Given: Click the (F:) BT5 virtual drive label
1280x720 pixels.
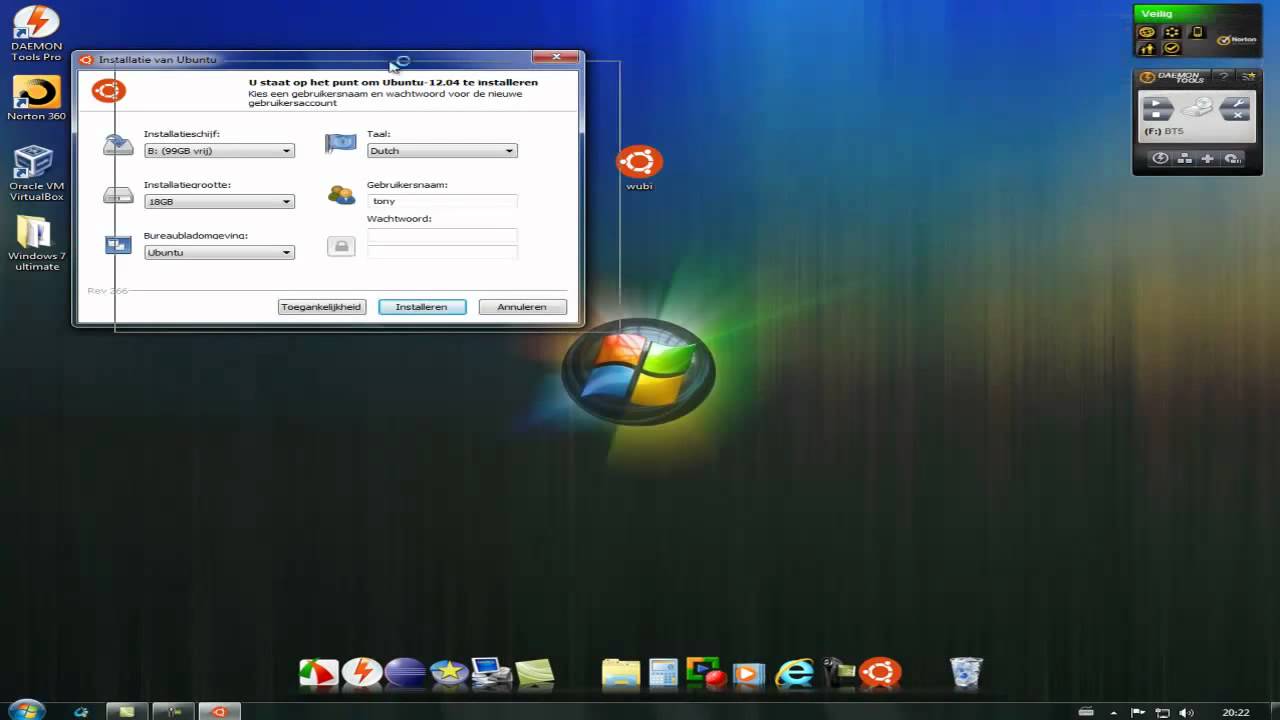Looking at the screenshot, I should [1164, 132].
